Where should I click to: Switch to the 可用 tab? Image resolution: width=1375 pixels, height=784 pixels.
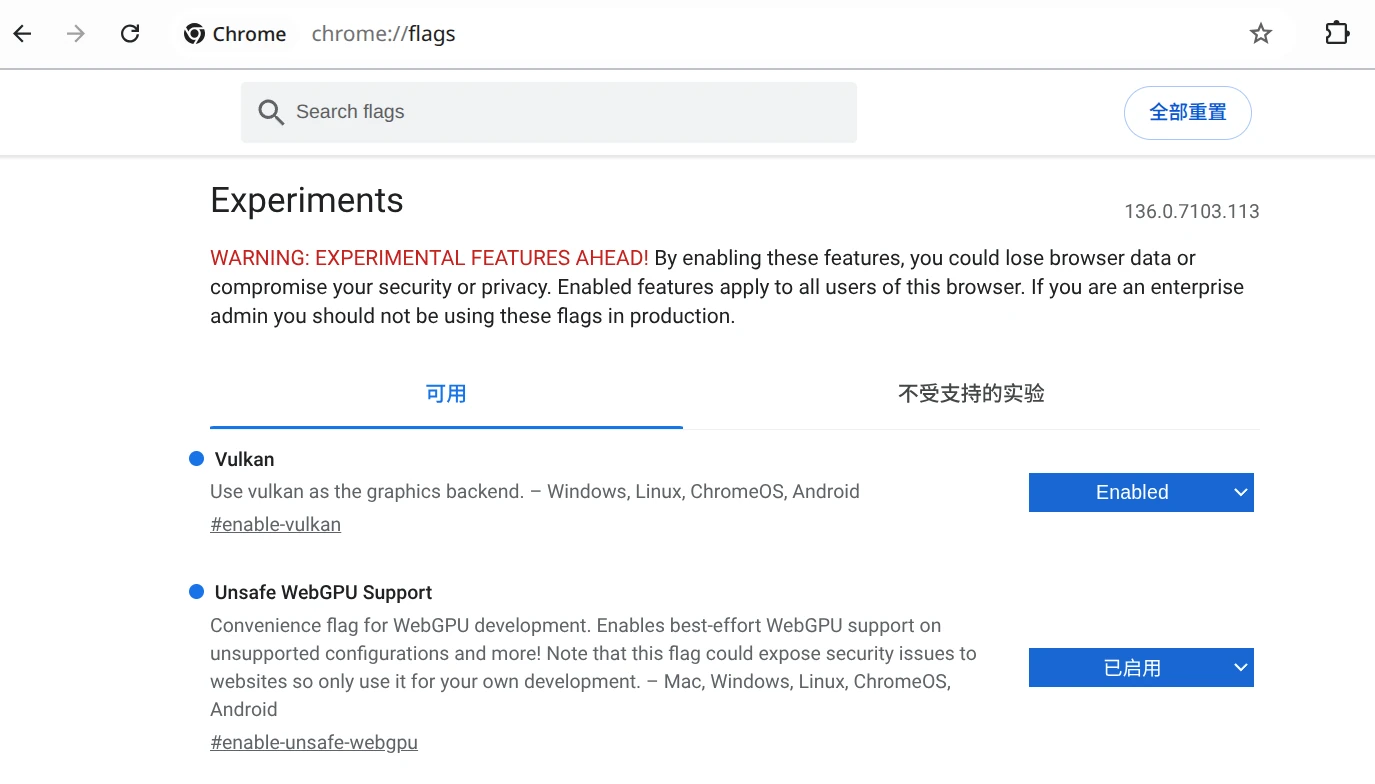pyautogui.click(x=446, y=394)
